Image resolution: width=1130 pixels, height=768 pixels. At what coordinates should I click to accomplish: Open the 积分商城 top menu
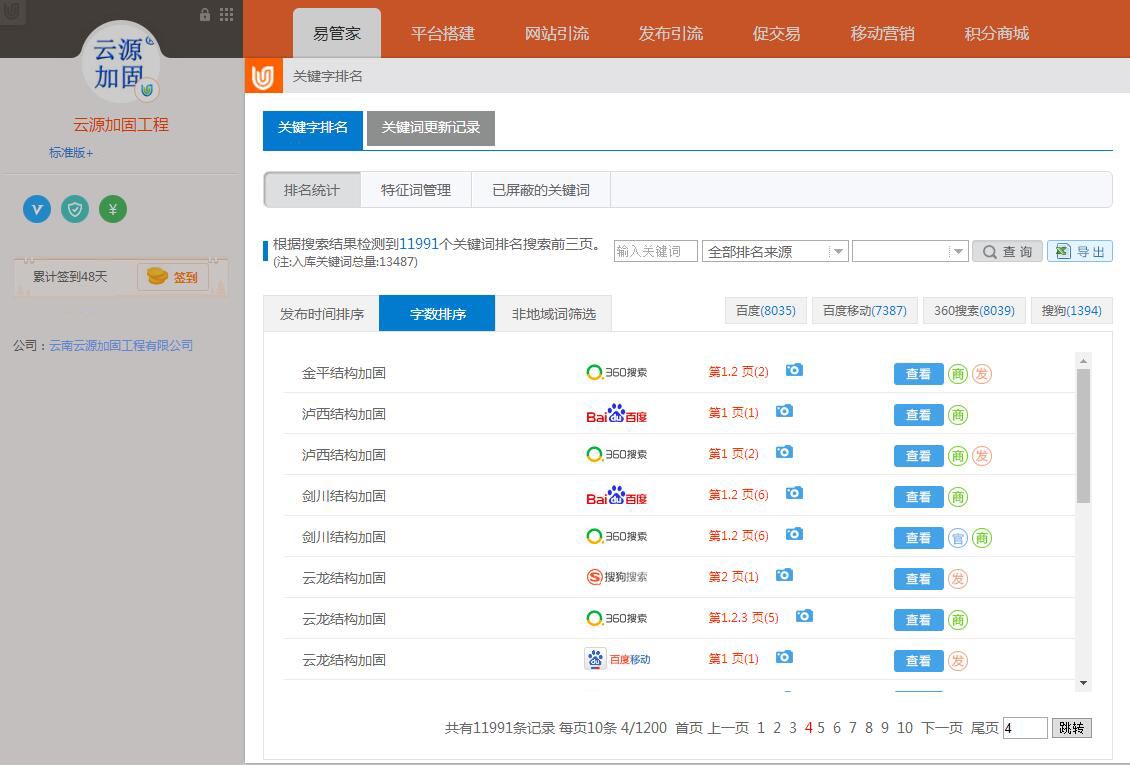(996, 33)
